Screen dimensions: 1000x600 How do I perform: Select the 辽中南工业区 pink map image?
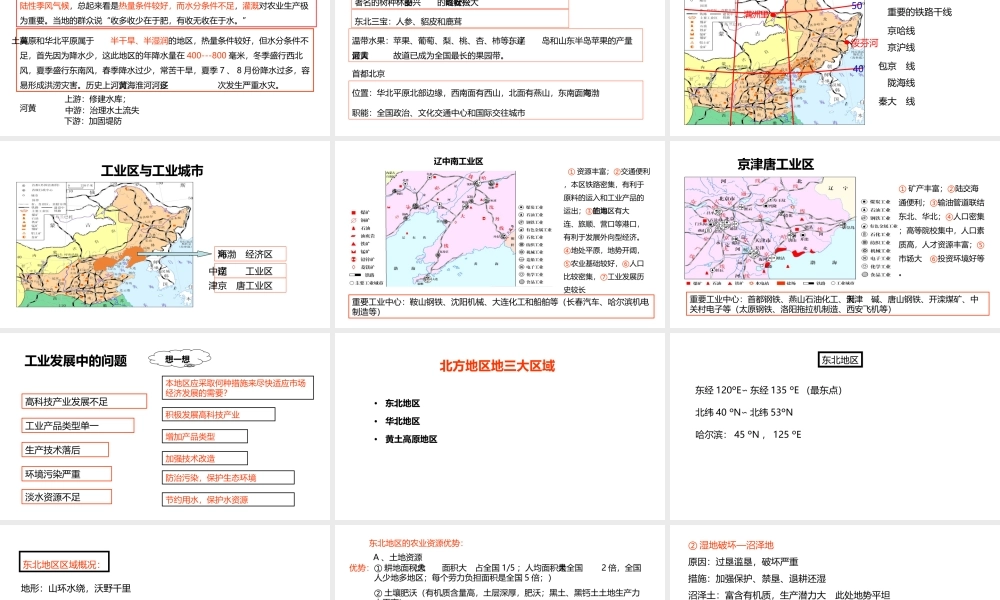450,228
